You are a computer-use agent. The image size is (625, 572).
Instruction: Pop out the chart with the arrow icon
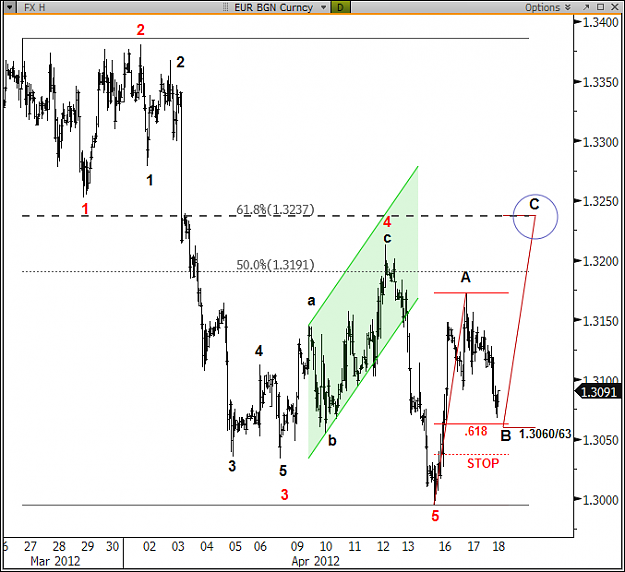click(586, 7)
